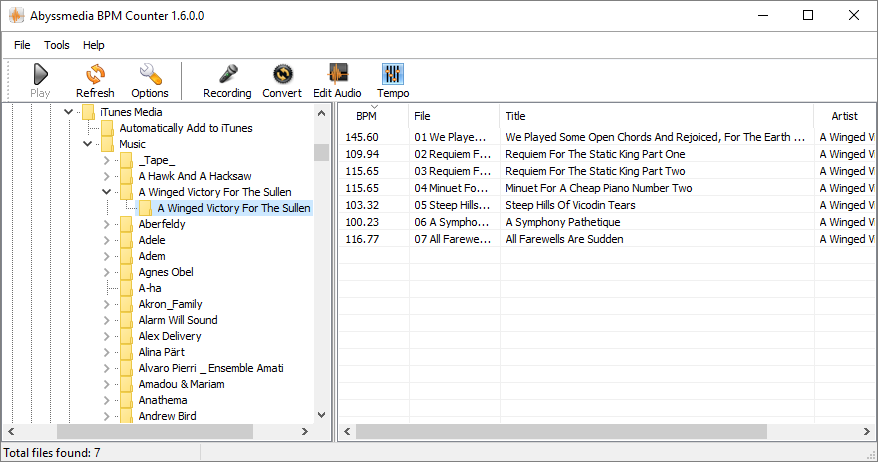
Task: Collapse the iTunes Media tree node
Action: pos(68,112)
